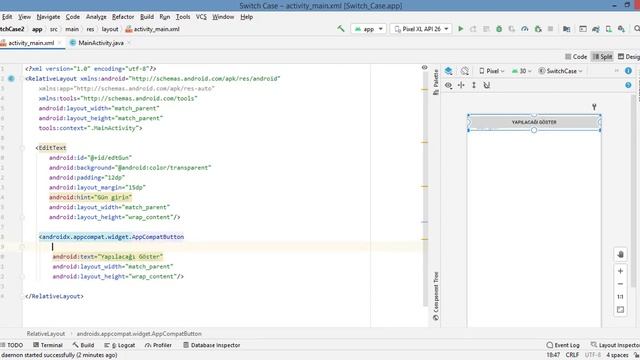Viewport: 640px width, 360px height.
Task: Click the blue layout warnings info icon
Action: click(x=628, y=71)
